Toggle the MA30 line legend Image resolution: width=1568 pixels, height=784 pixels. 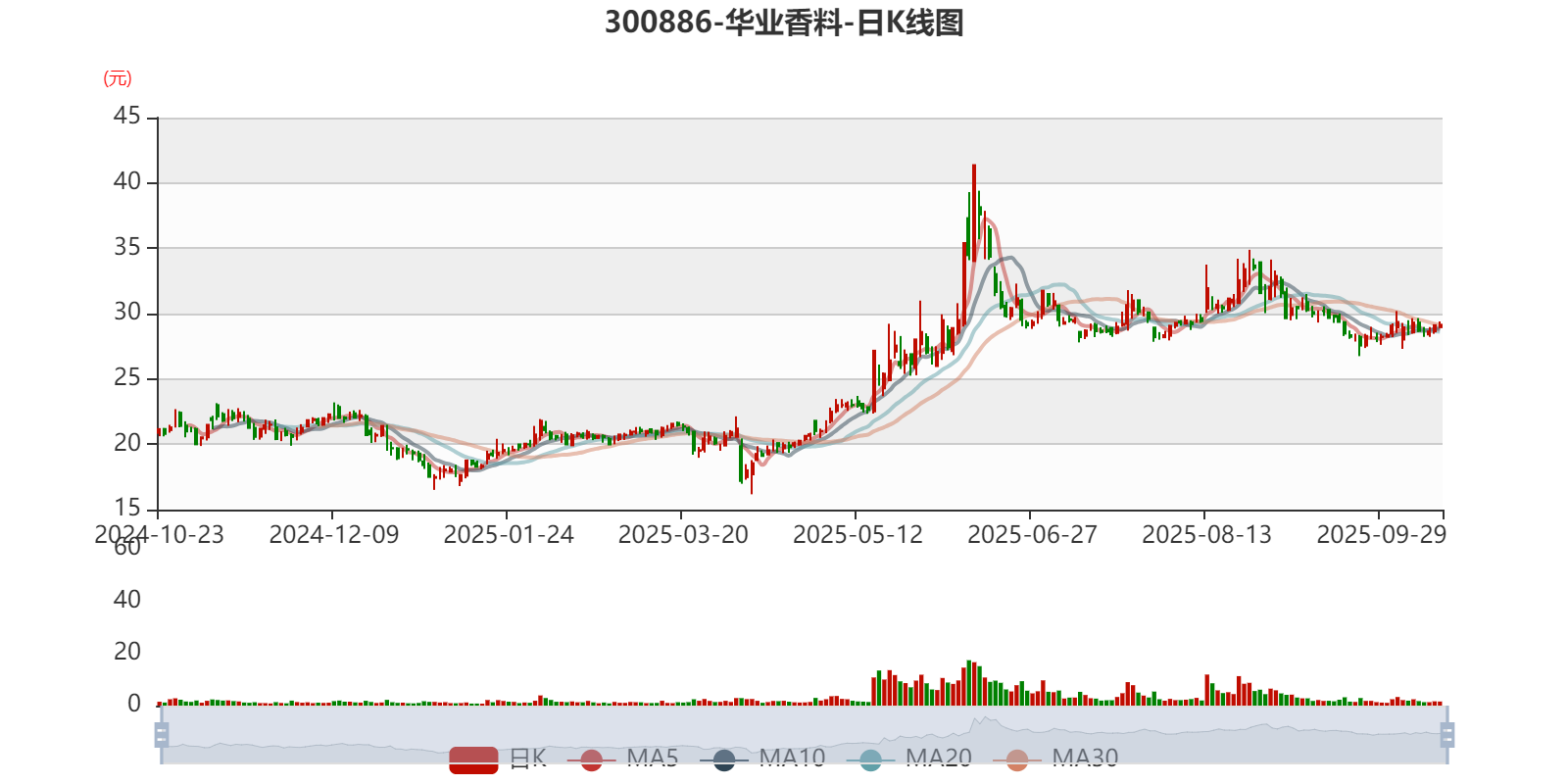tap(1055, 759)
